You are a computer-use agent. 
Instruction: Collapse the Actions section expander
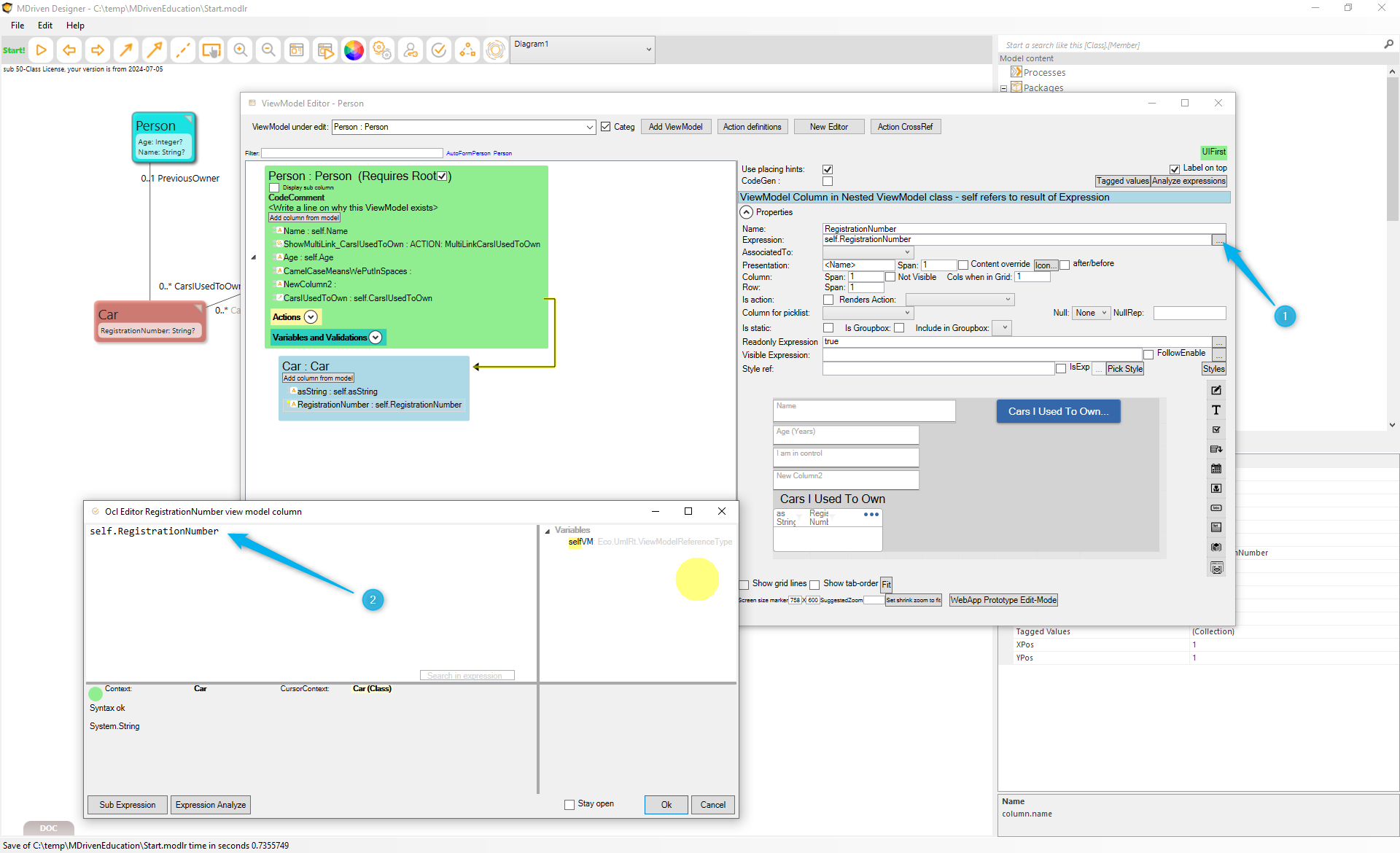point(311,317)
